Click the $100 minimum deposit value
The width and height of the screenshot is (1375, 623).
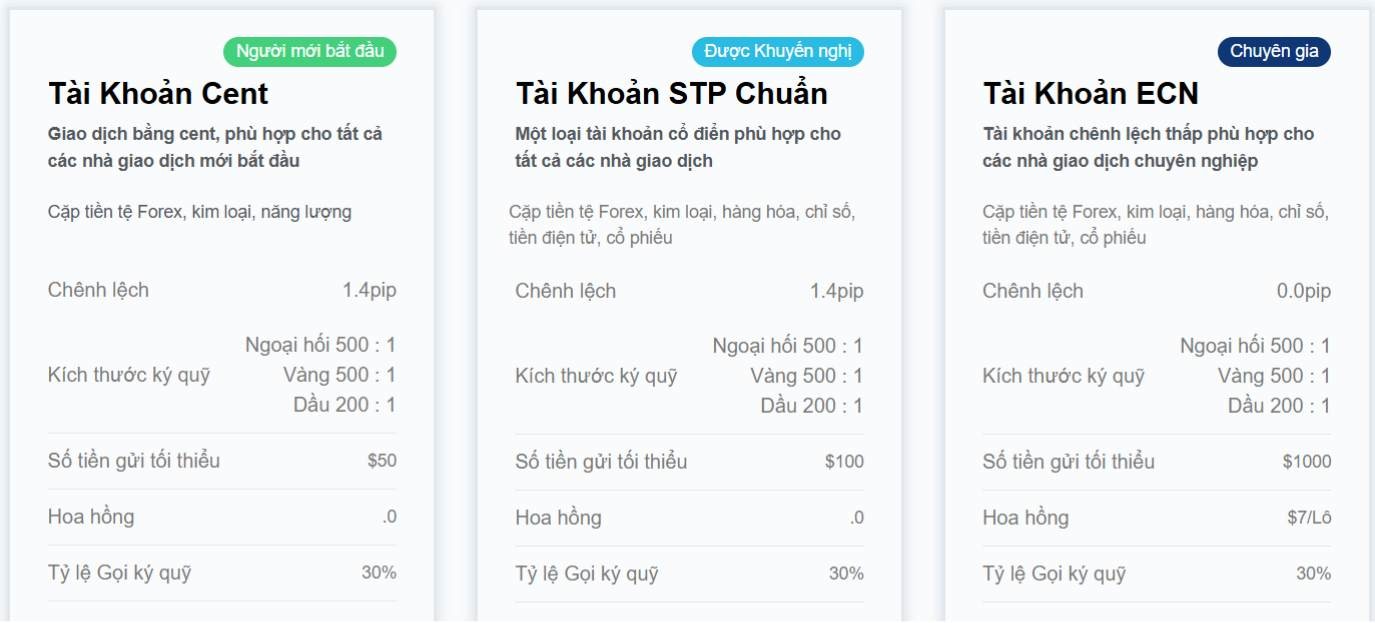pos(844,462)
